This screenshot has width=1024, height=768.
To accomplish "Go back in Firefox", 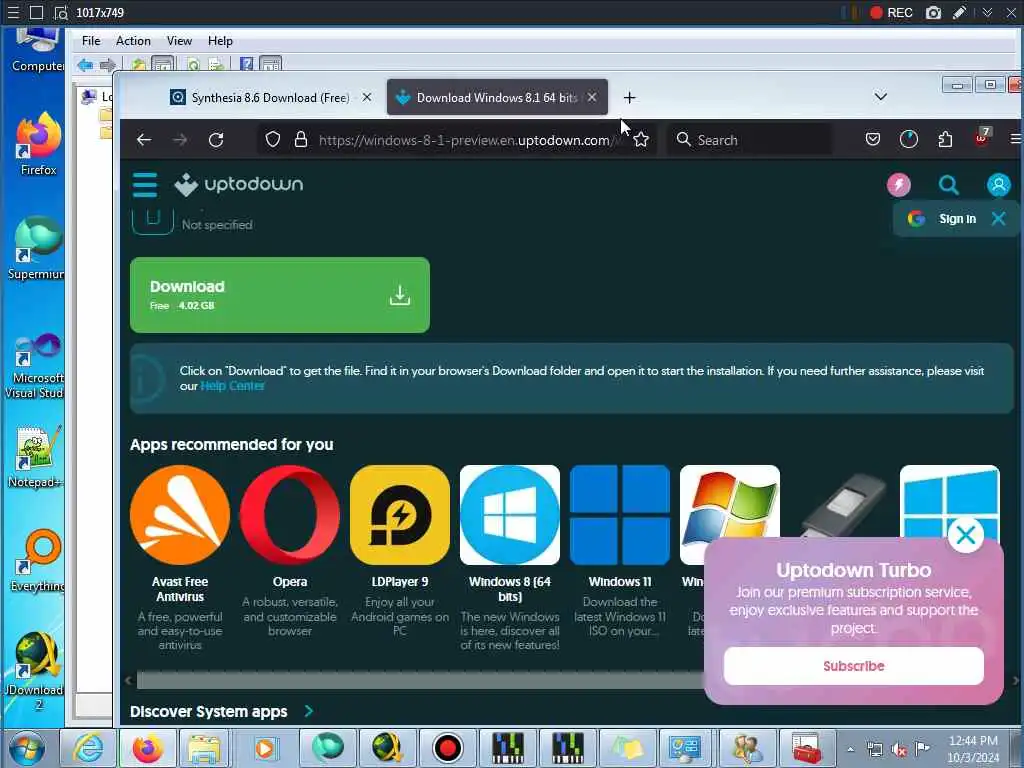I will (144, 140).
